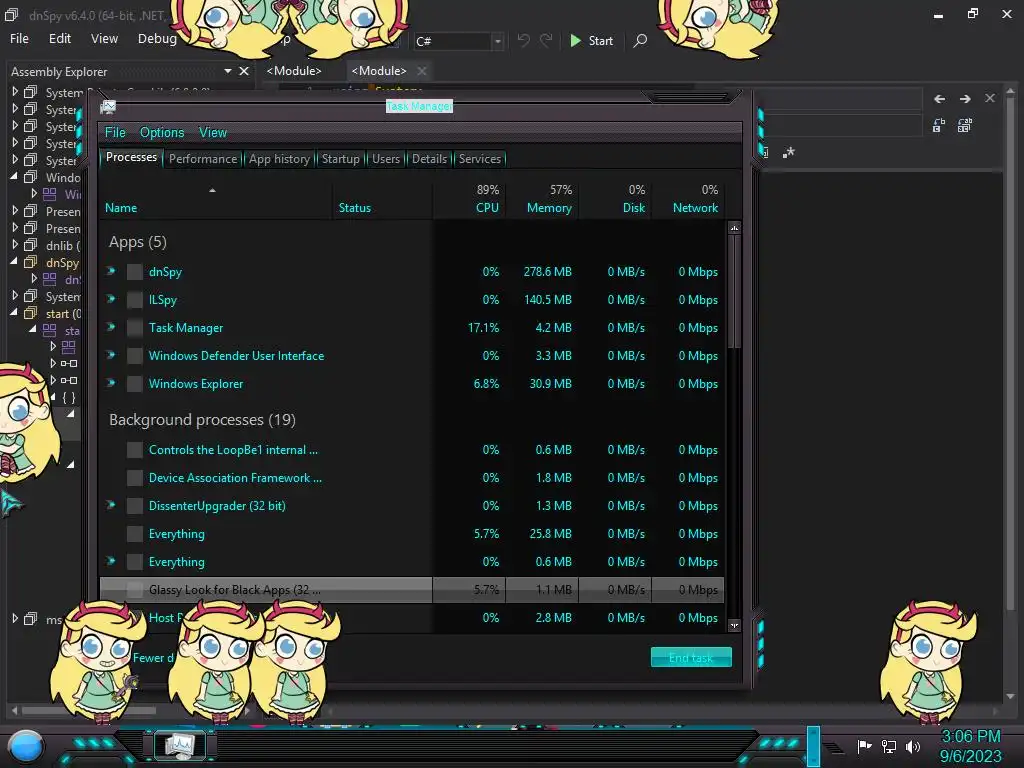Open the C# language dropdown
1024x768 pixels.
(x=498, y=41)
